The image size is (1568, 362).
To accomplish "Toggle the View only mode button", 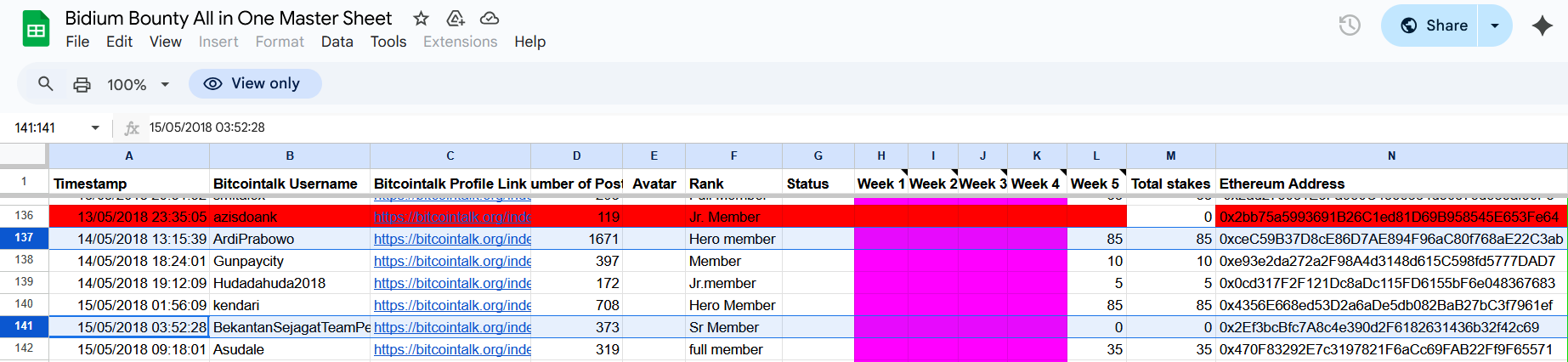I will tap(255, 83).
